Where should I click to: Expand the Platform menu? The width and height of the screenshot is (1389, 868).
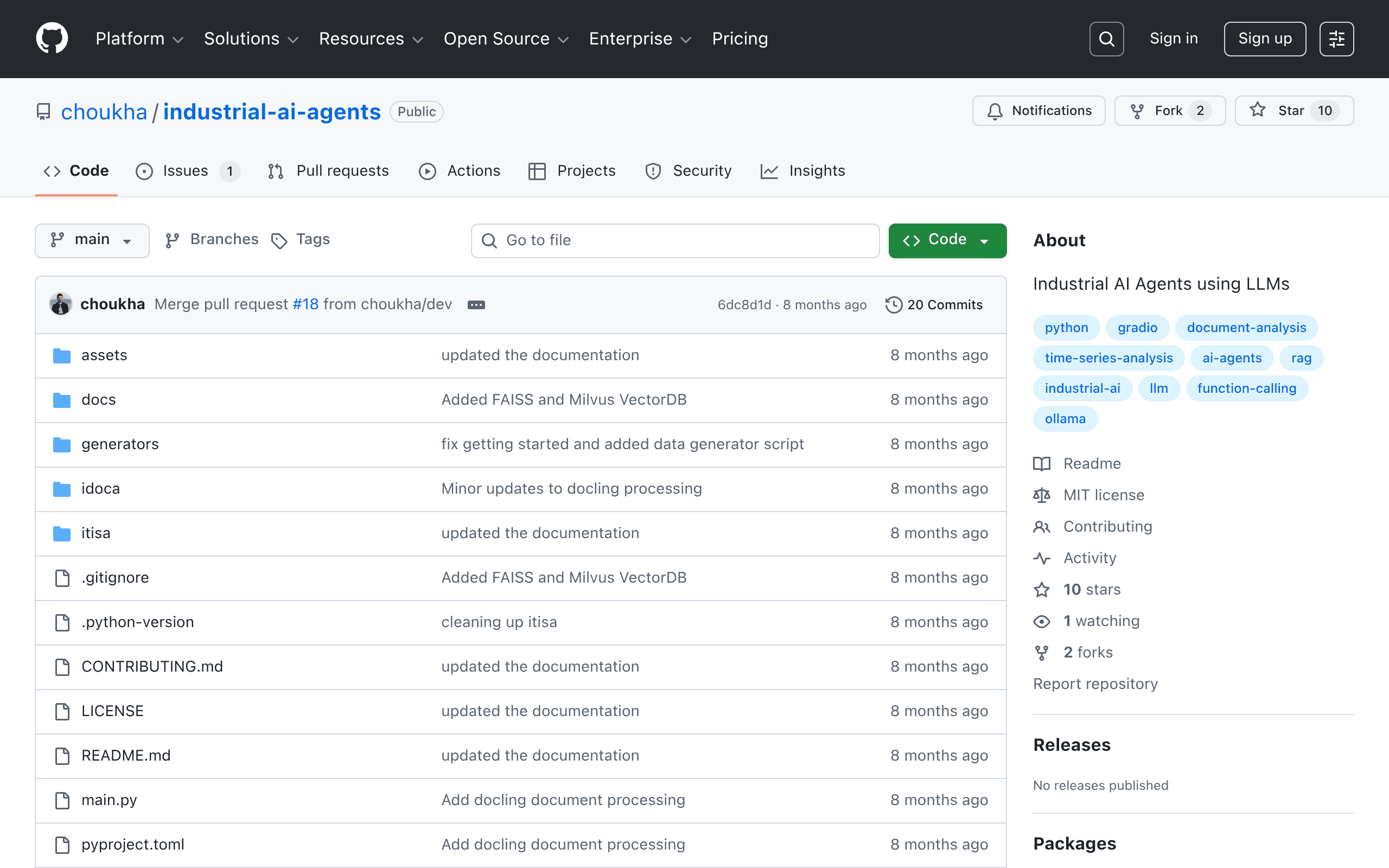tap(139, 39)
